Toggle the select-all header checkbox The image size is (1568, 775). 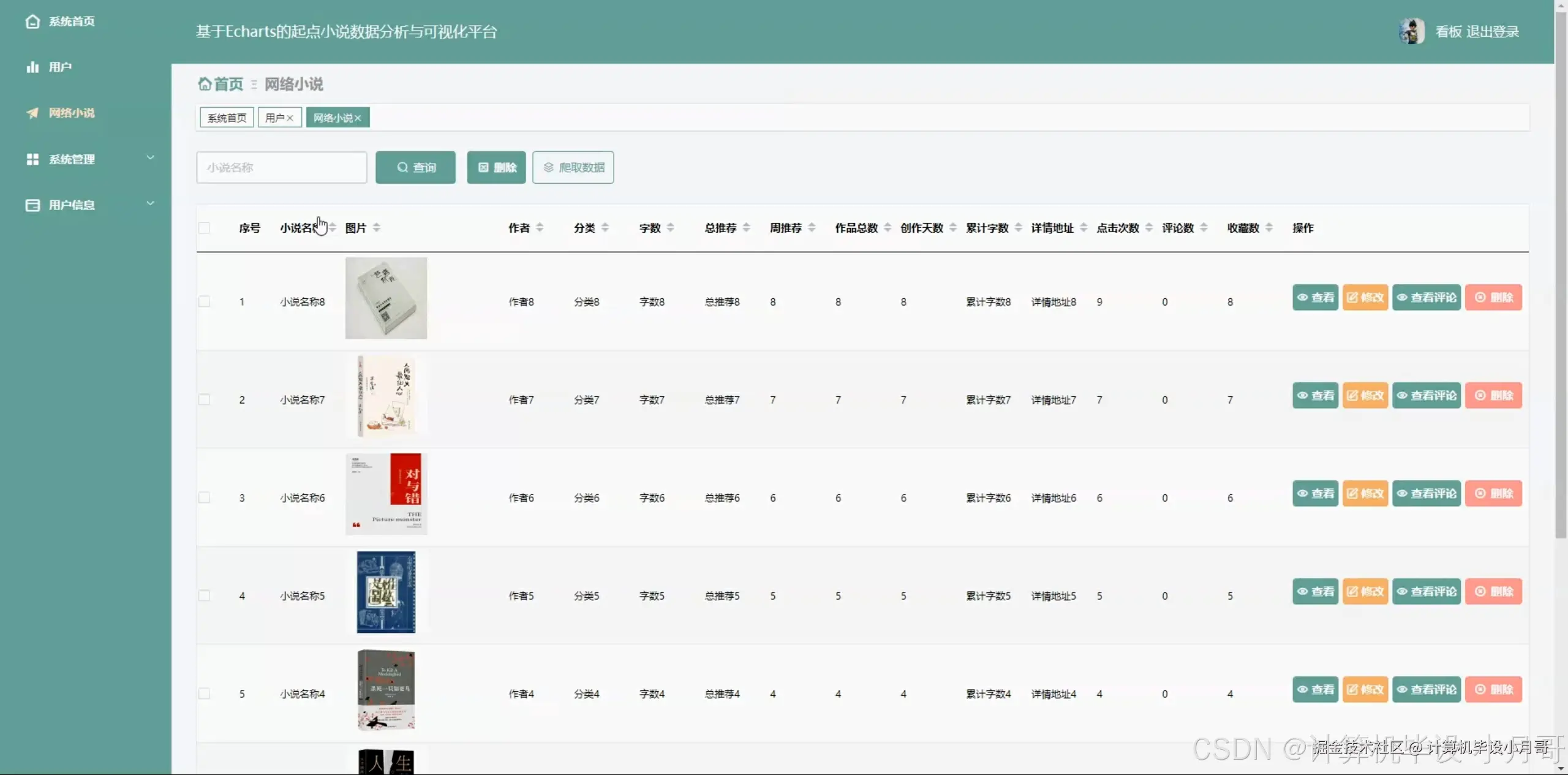coord(205,228)
